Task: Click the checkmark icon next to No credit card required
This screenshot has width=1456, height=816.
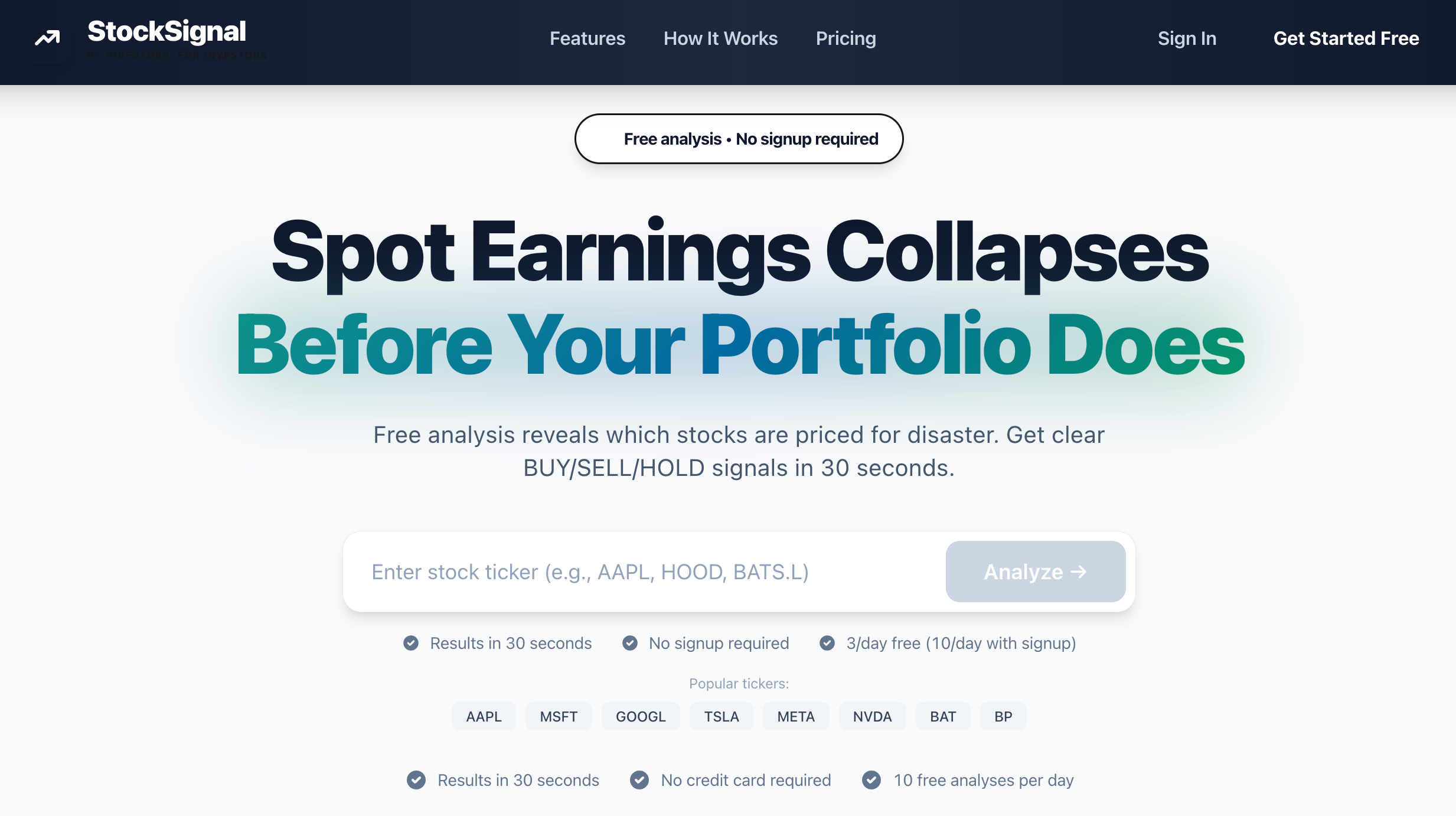Action: 639,780
